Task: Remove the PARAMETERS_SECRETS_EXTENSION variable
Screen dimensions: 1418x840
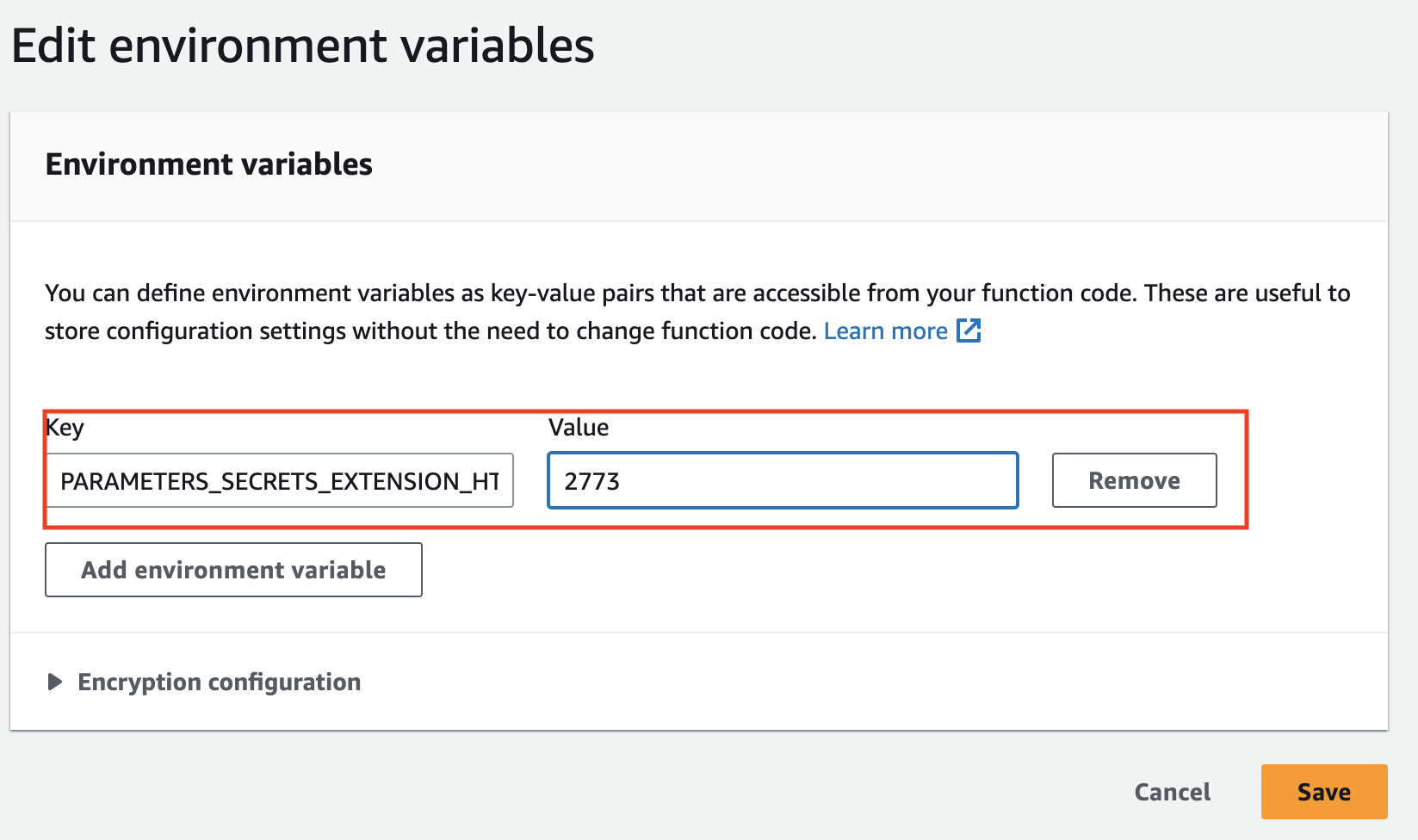Action: click(1134, 480)
